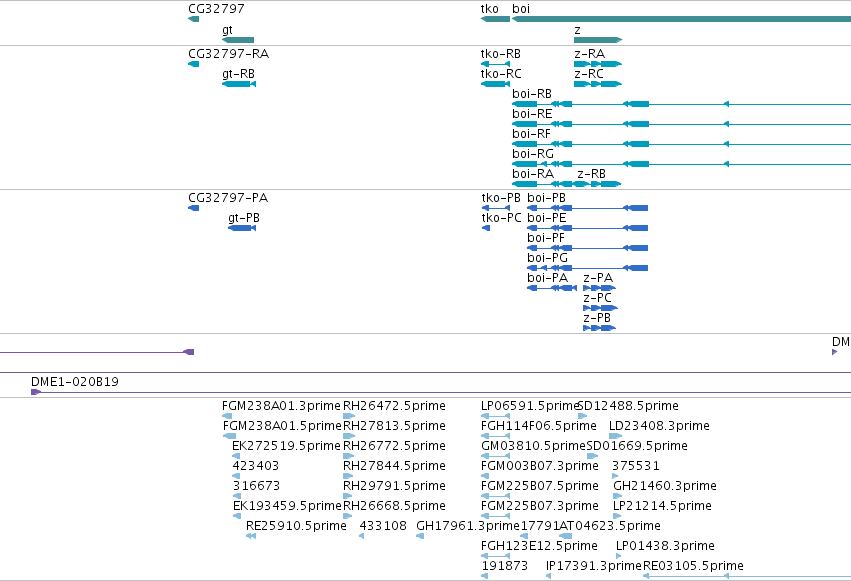Select the boi-PF protein label

tap(546, 238)
